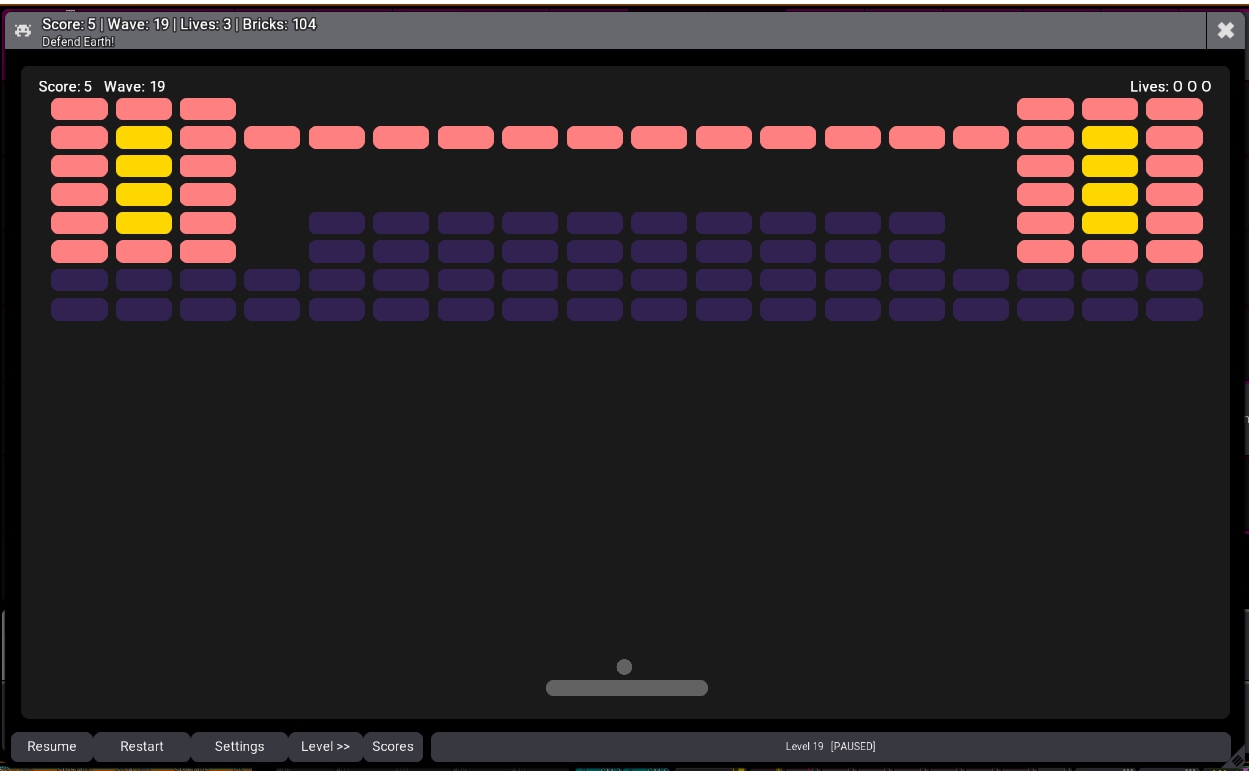Click the bottom-left corner purple brick
This screenshot has width=1249, height=771.
79,310
